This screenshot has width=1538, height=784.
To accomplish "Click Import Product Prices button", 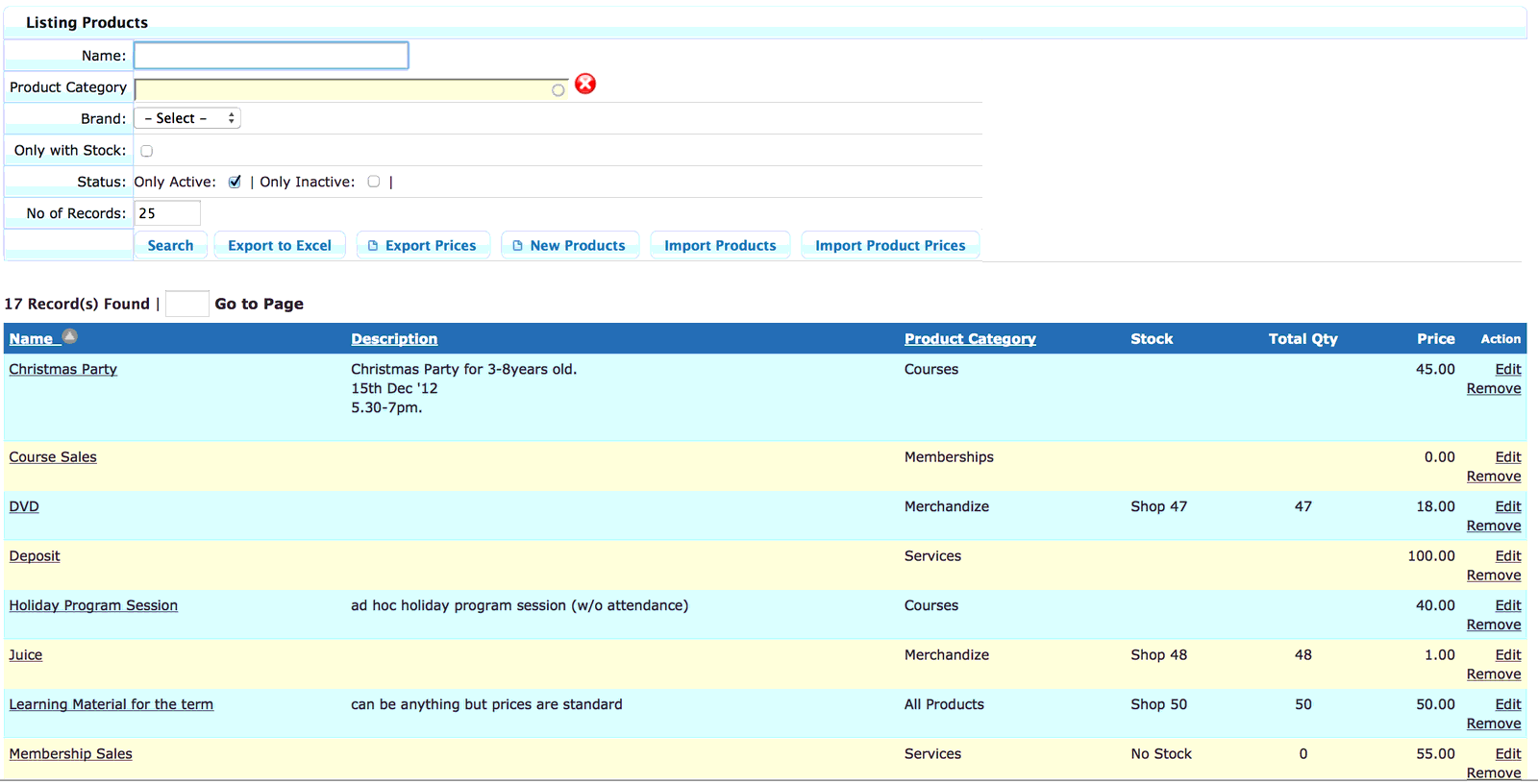I will [890, 246].
